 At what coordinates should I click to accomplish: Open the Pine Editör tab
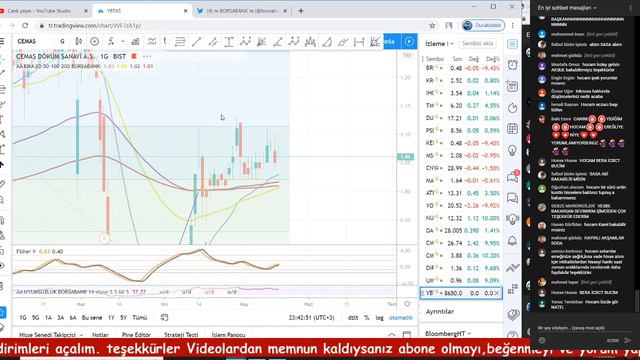pyautogui.click(x=136, y=335)
